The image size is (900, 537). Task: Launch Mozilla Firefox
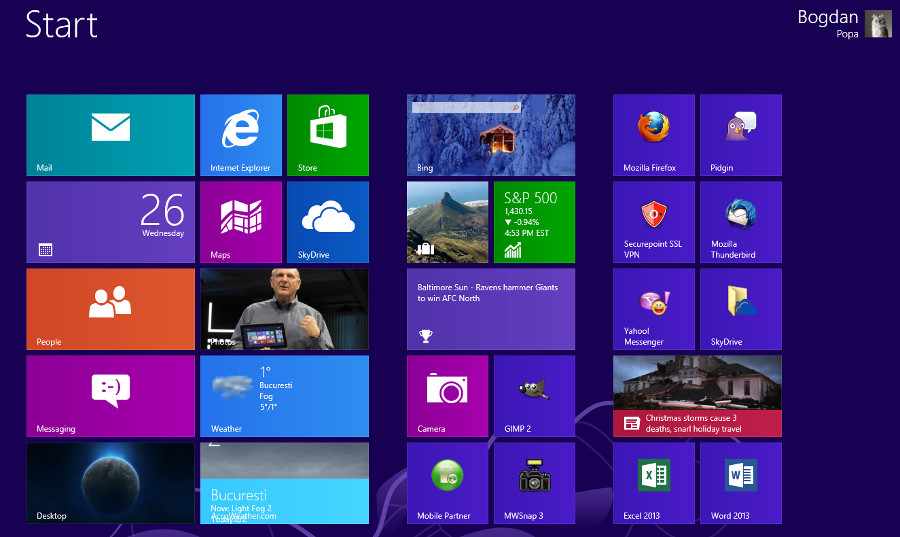point(654,135)
